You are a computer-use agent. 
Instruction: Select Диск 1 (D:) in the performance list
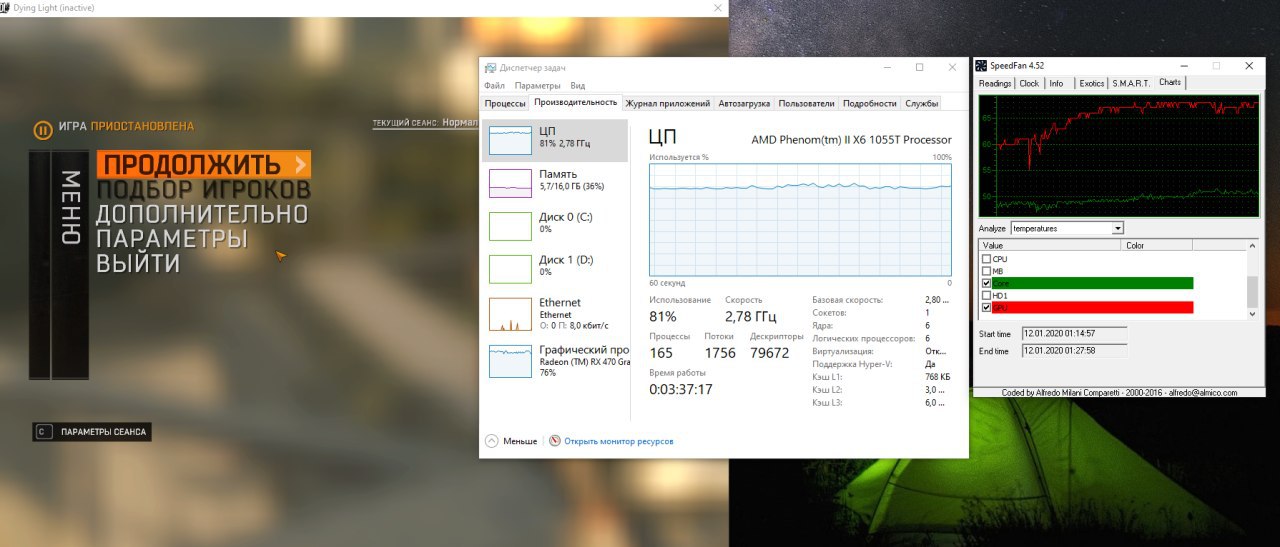[x=555, y=269]
